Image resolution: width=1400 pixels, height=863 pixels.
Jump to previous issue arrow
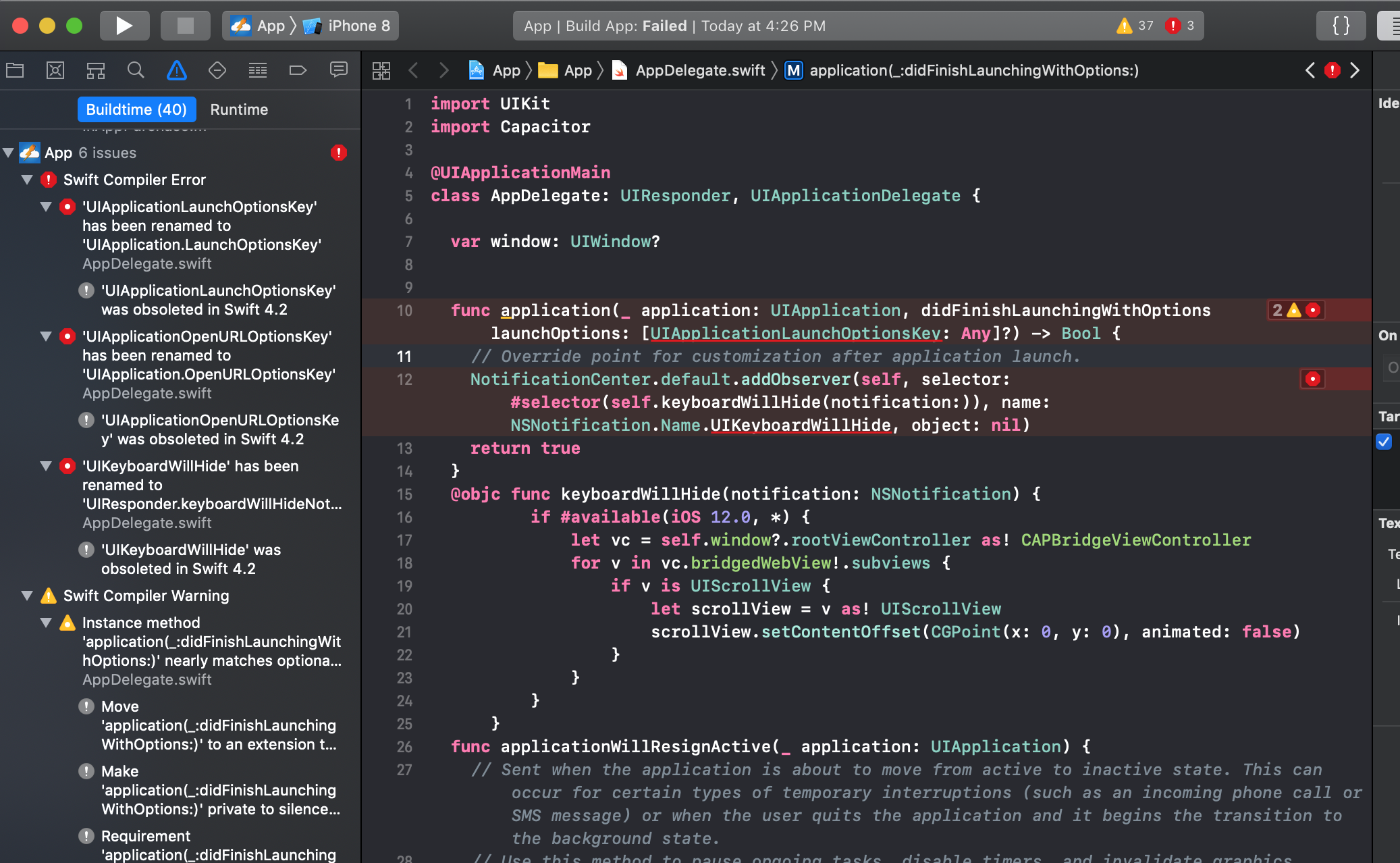[1310, 70]
